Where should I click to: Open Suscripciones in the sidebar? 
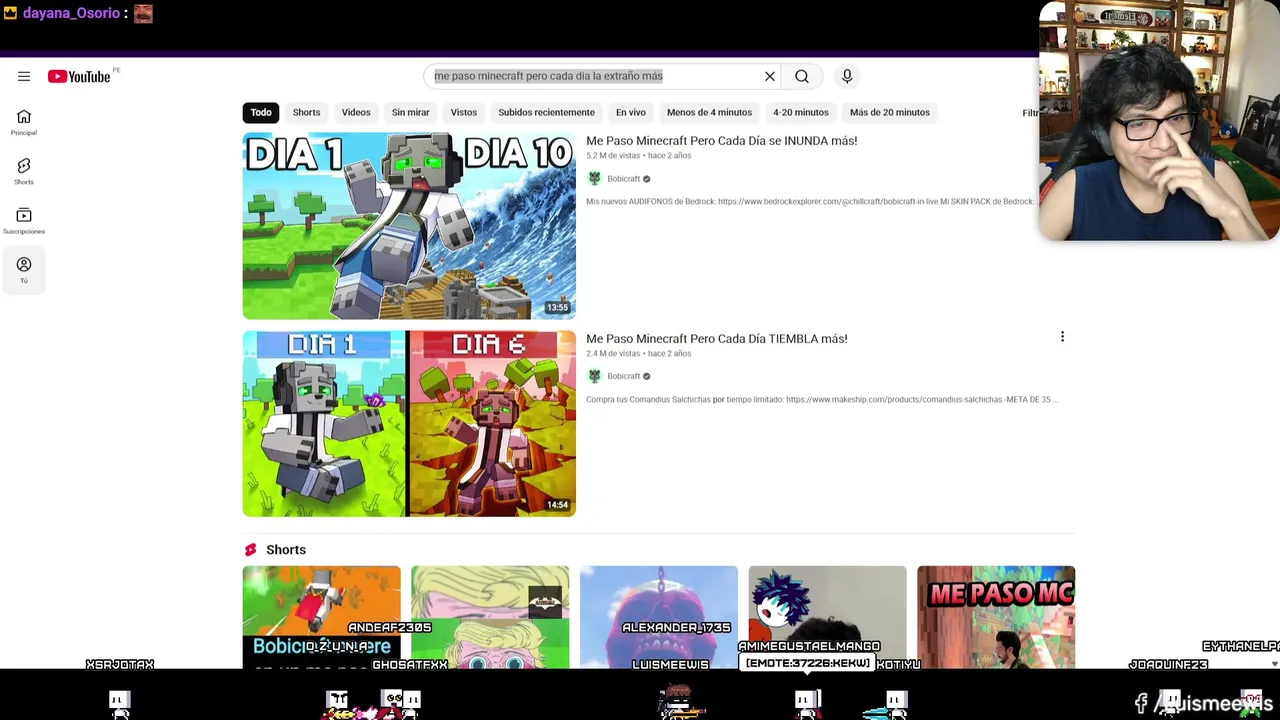click(x=24, y=220)
